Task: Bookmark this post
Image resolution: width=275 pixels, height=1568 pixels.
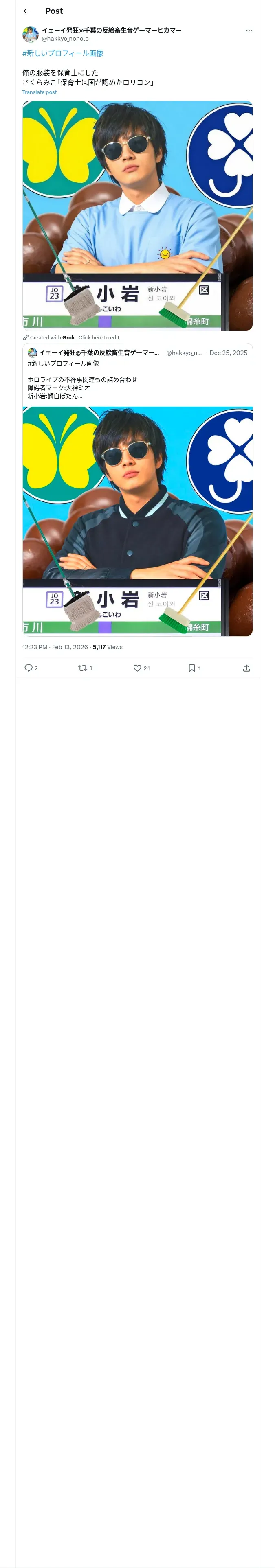Action: [191, 668]
